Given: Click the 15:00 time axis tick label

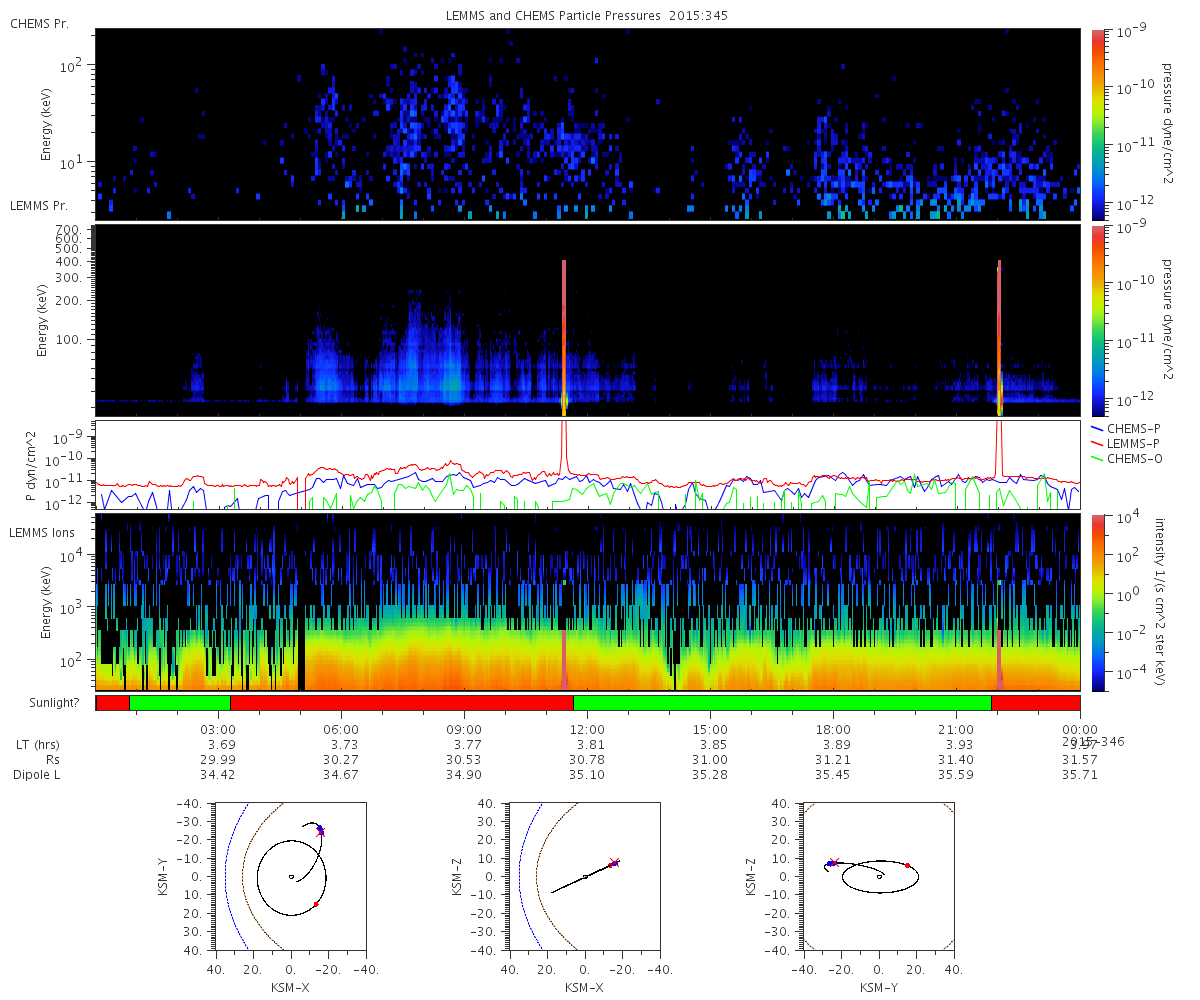Looking at the screenshot, I should tap(710, 729).
